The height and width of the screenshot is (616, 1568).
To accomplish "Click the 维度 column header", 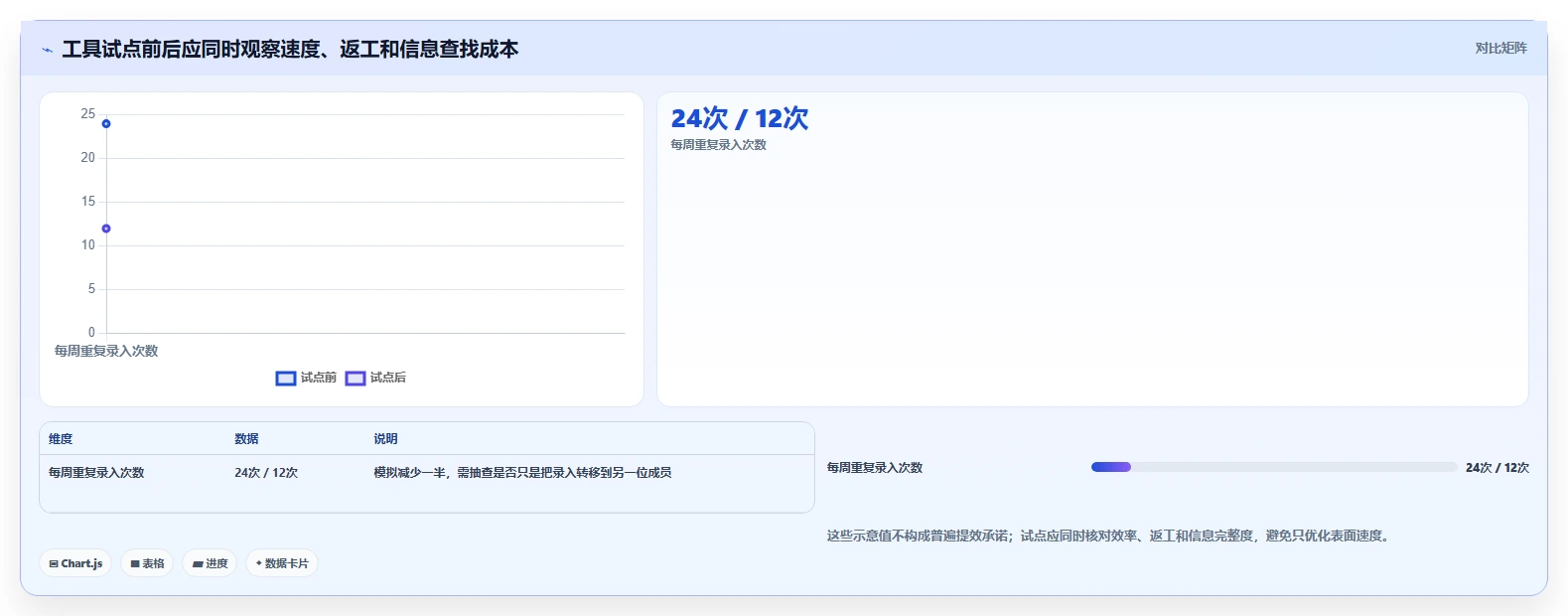I will (x=61, y=439).
